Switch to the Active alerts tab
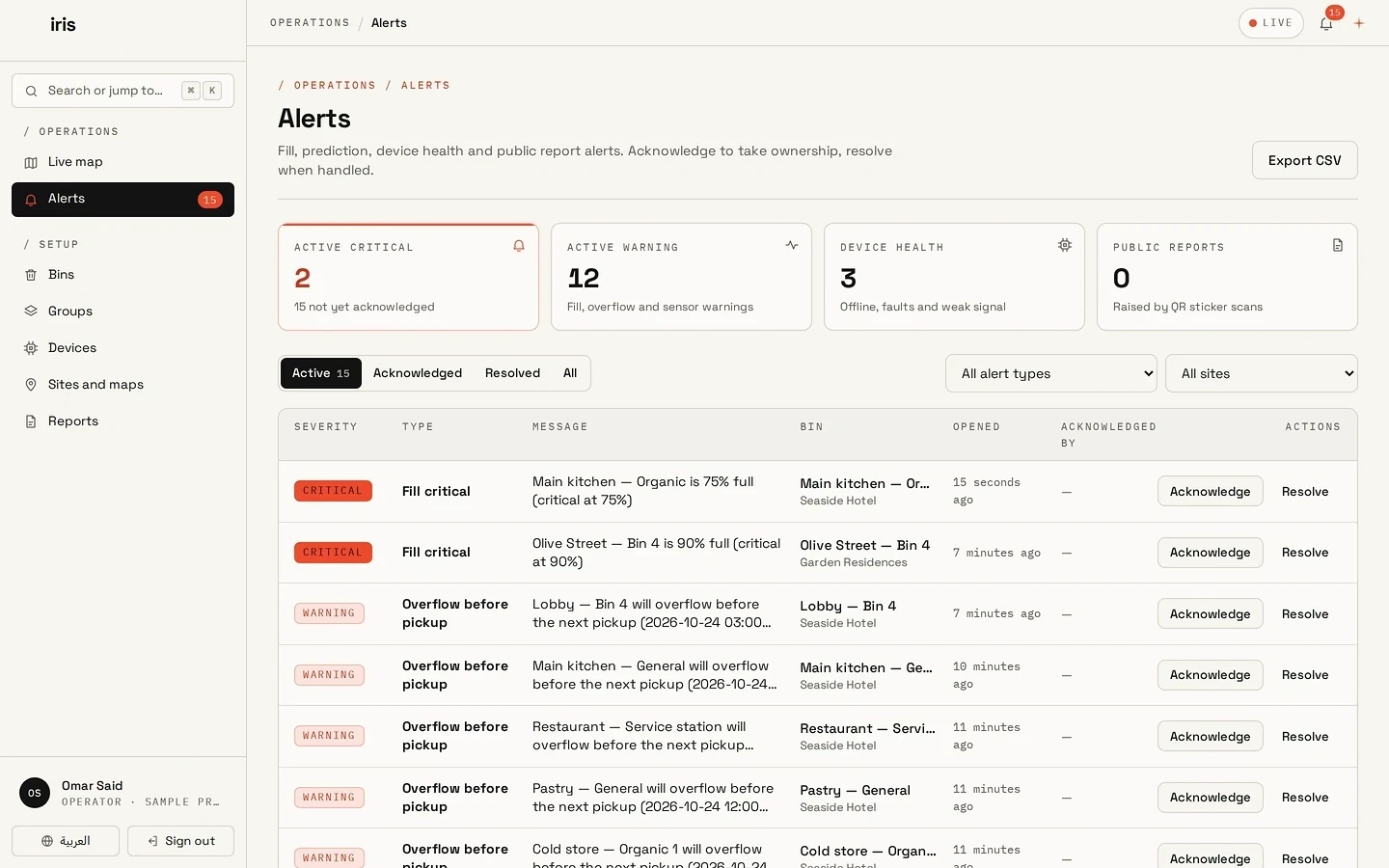This screenshot has width=1389, height=868. point(321,373)
